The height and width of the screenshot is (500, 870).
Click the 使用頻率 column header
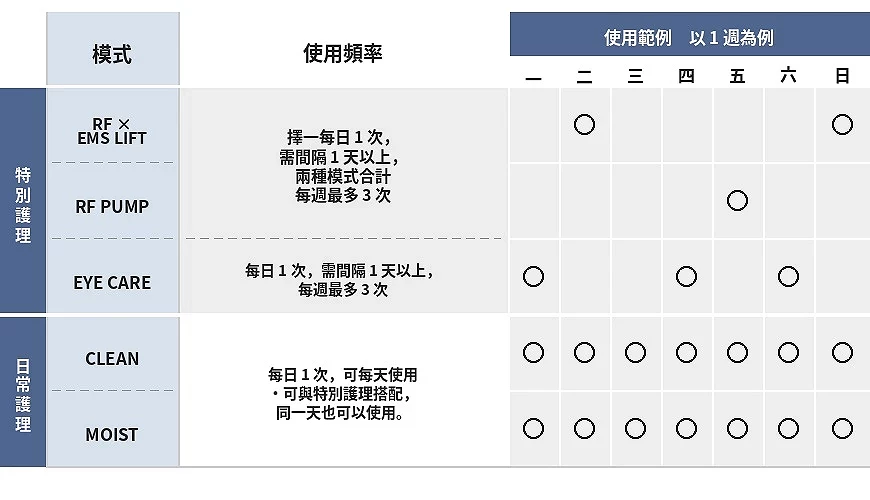pyautogui.click(x=343, y=53)
